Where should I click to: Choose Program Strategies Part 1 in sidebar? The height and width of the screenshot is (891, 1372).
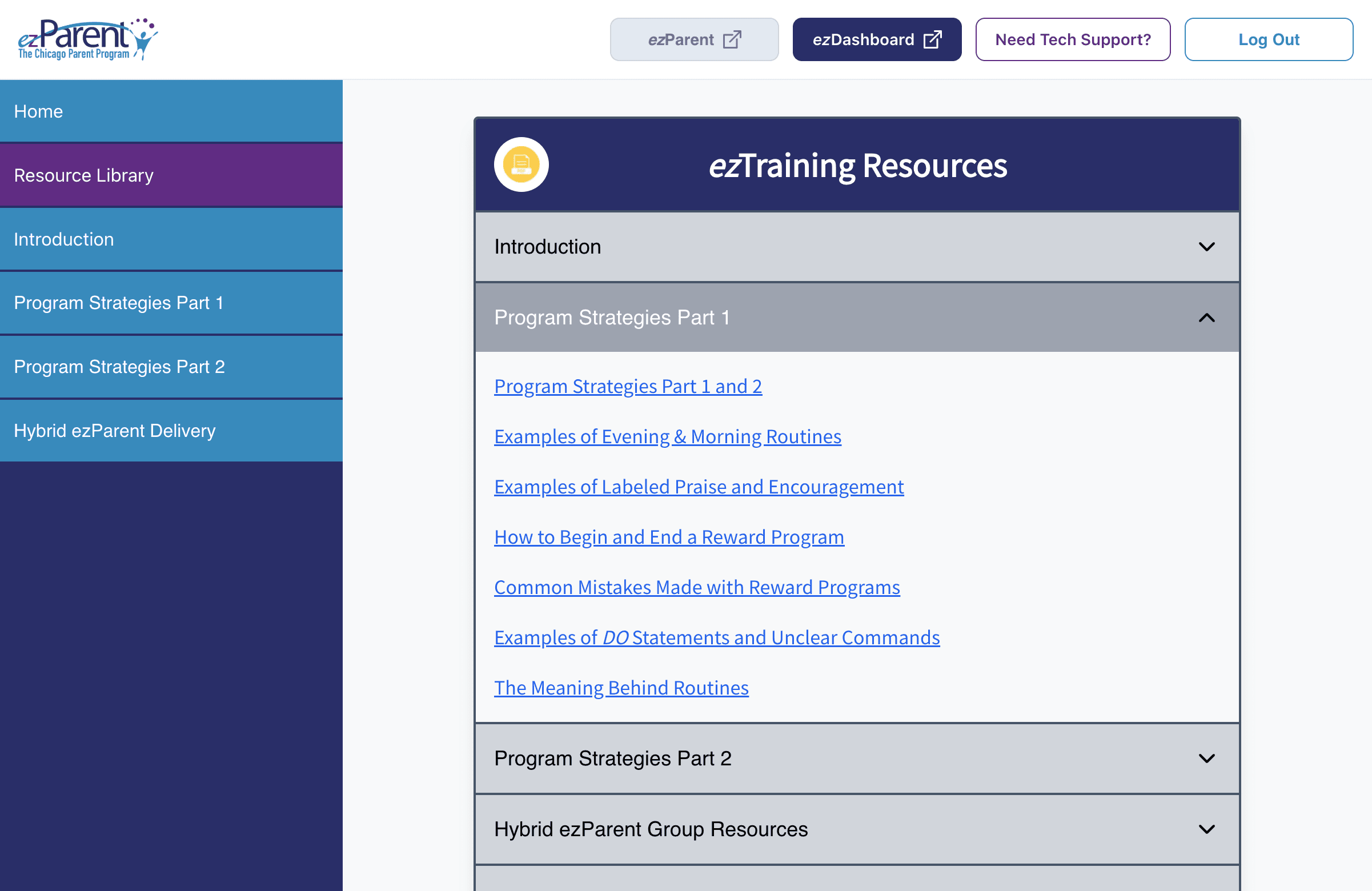171,303
